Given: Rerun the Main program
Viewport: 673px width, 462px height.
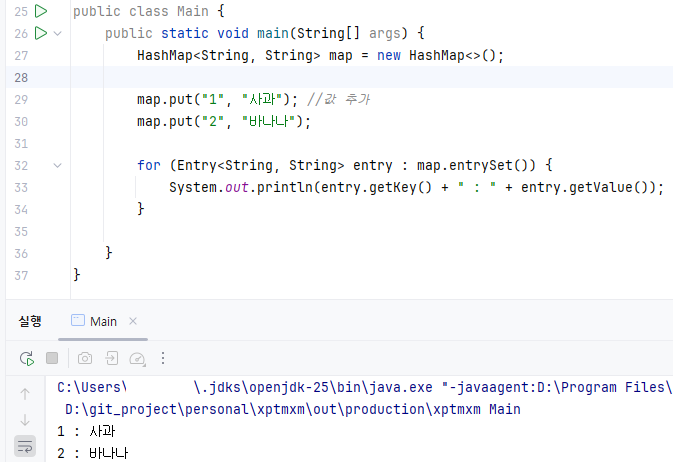Looking at the screenshot, I should coord(27,358).
